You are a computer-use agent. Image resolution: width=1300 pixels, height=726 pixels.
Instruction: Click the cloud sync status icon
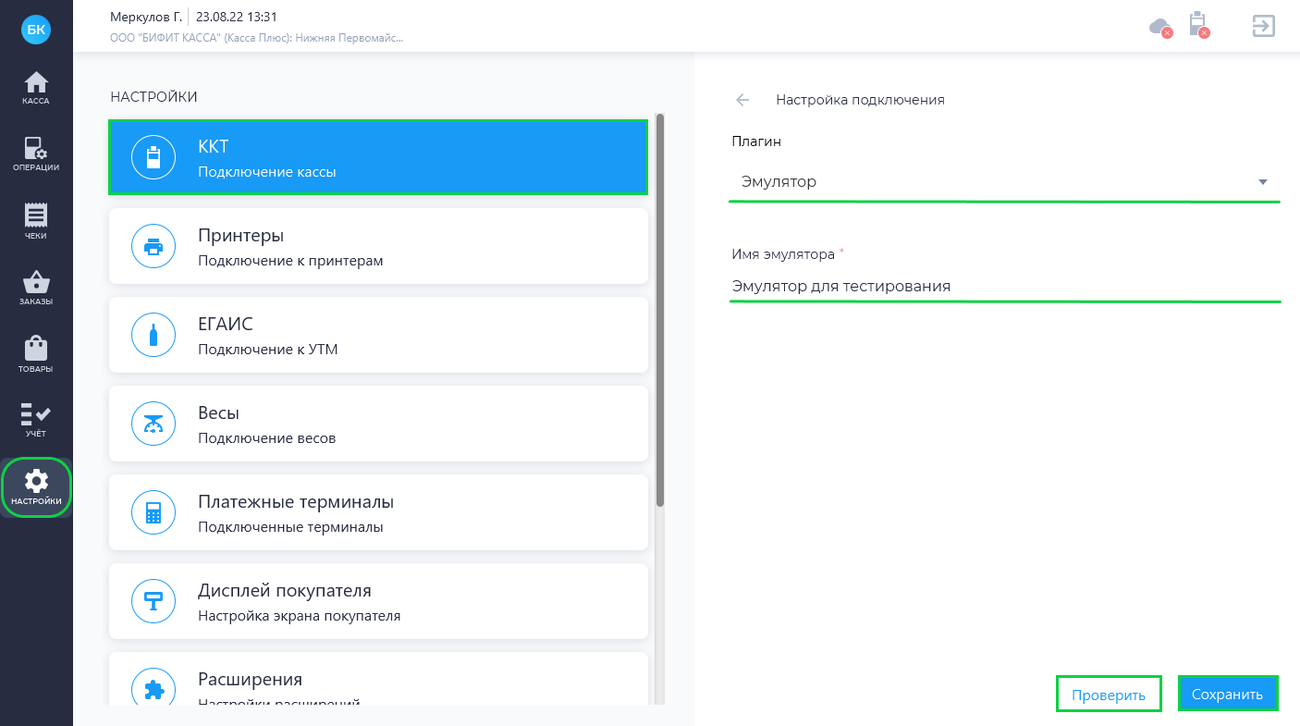[x=1160, y=27]
